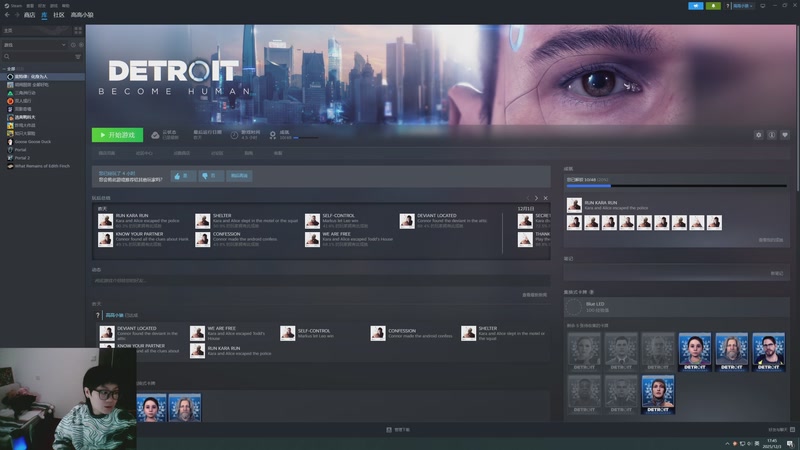Image resolution: width=800 pixels, height=450 pixels.
Task: Open friends and chat at bottom right
Action: coord(781,430)
